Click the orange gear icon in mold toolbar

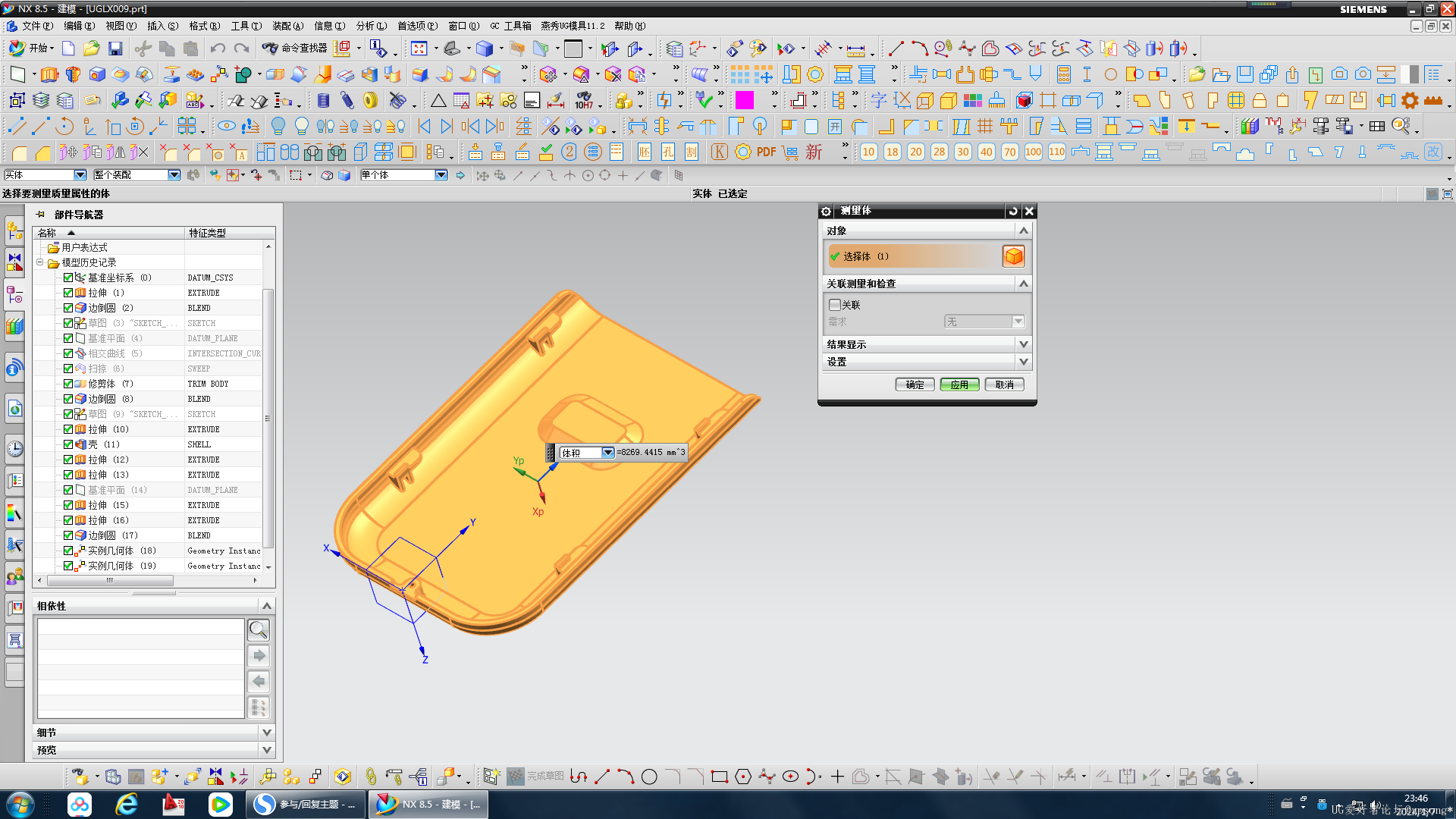pos(1410,100)
